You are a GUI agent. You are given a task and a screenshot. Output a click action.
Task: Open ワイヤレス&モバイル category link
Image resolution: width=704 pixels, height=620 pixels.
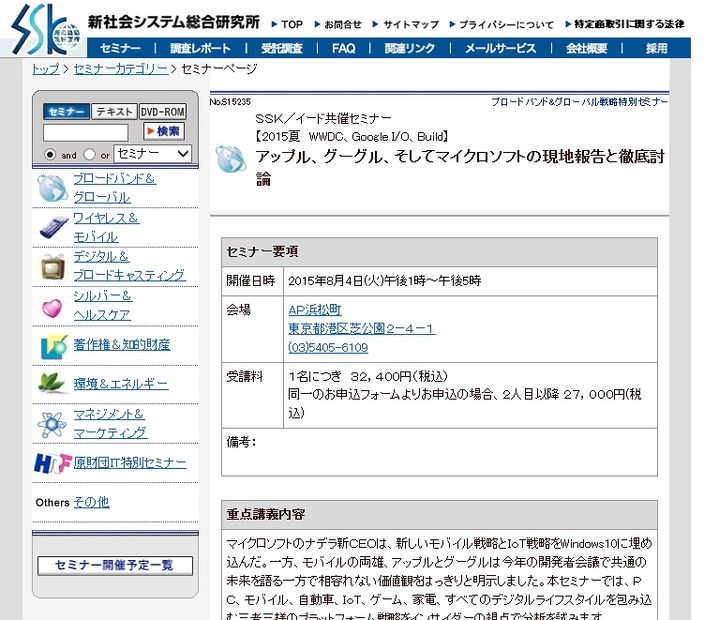106,227
